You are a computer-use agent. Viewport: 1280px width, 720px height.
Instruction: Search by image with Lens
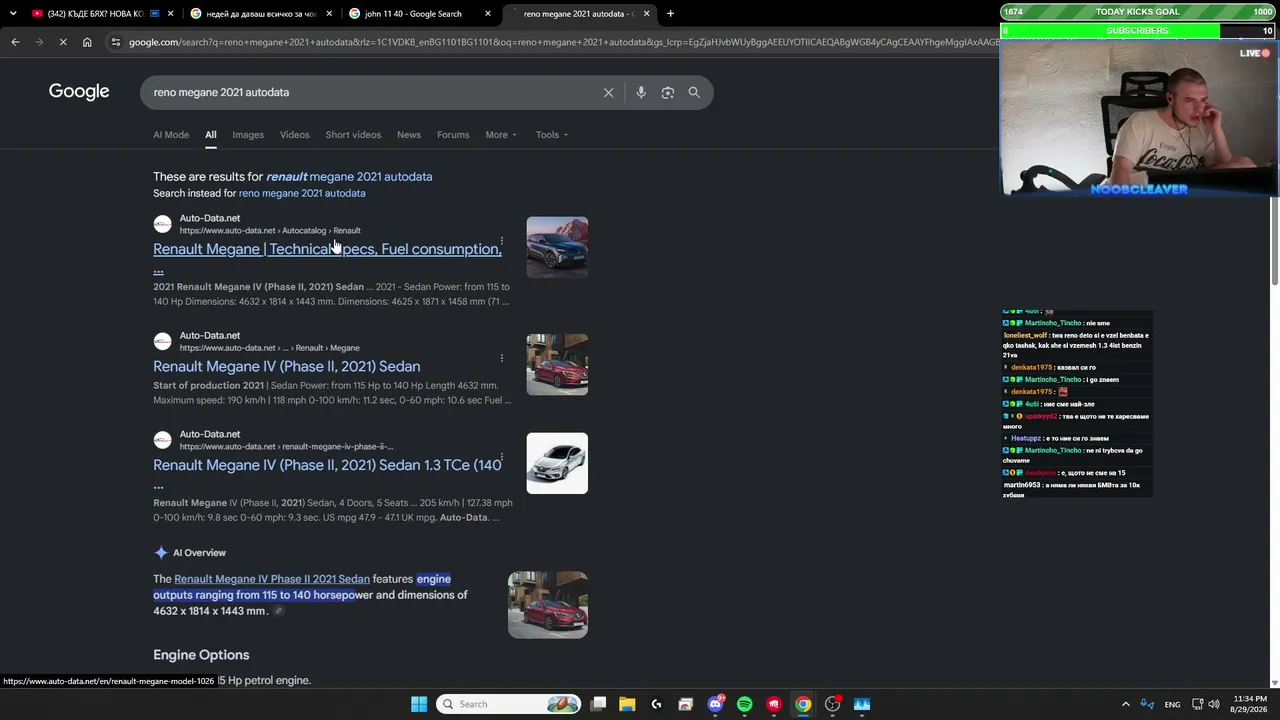click(668, 92)
